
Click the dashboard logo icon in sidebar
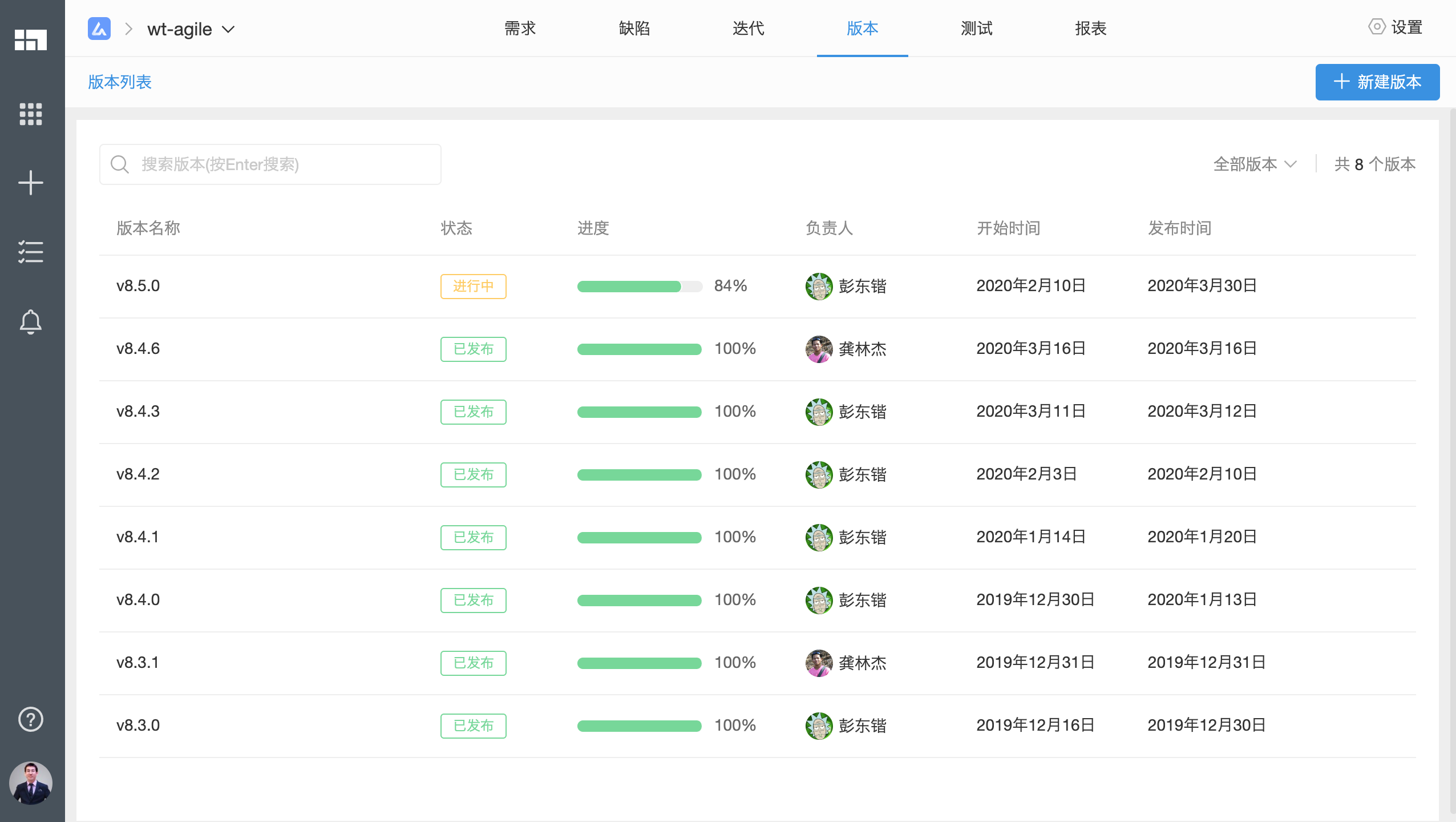(31, 40)
